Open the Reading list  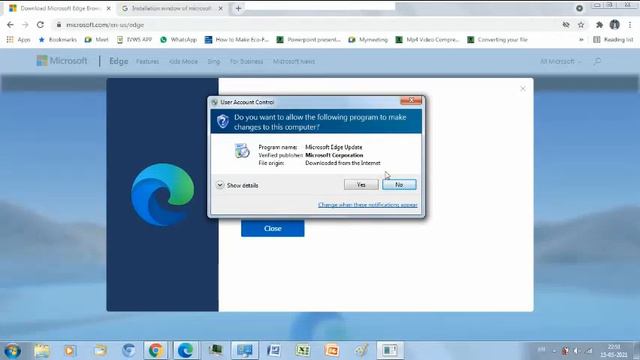[x=613, y=40]
